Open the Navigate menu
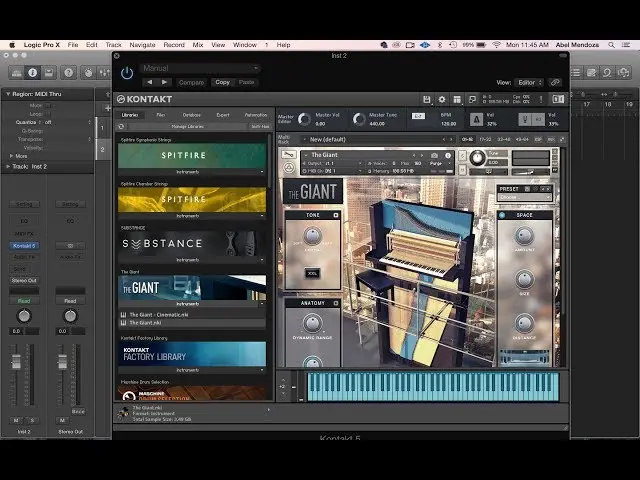This screenshot has width=640, height=480. pos(142,45)
